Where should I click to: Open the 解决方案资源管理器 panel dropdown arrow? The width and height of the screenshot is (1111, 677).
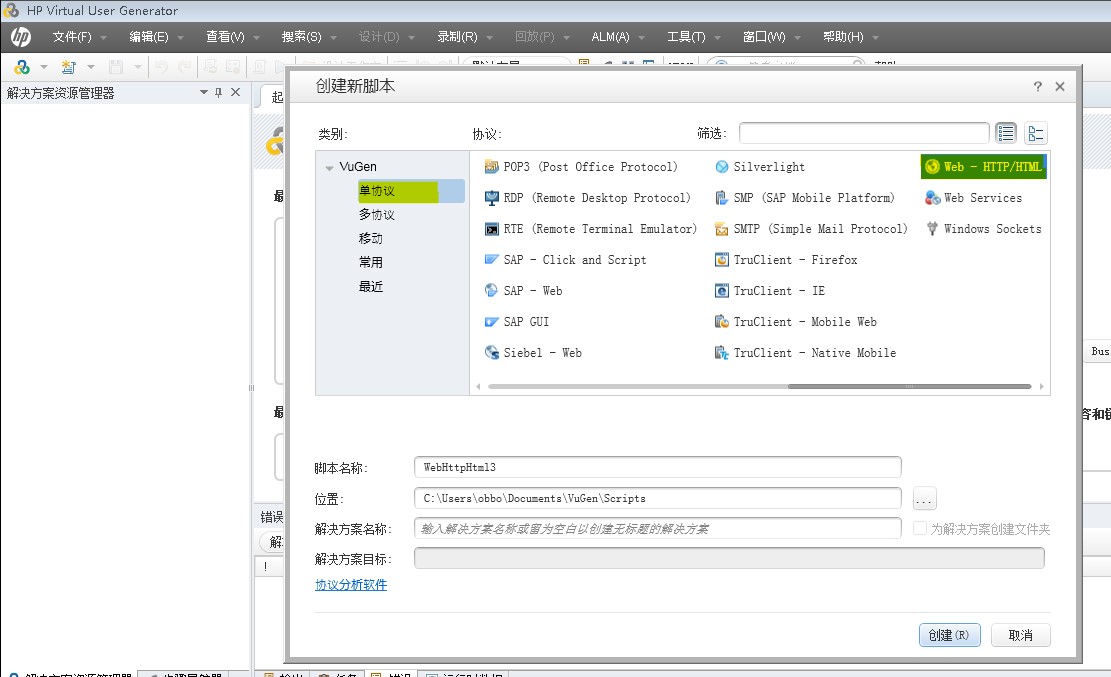203,93
